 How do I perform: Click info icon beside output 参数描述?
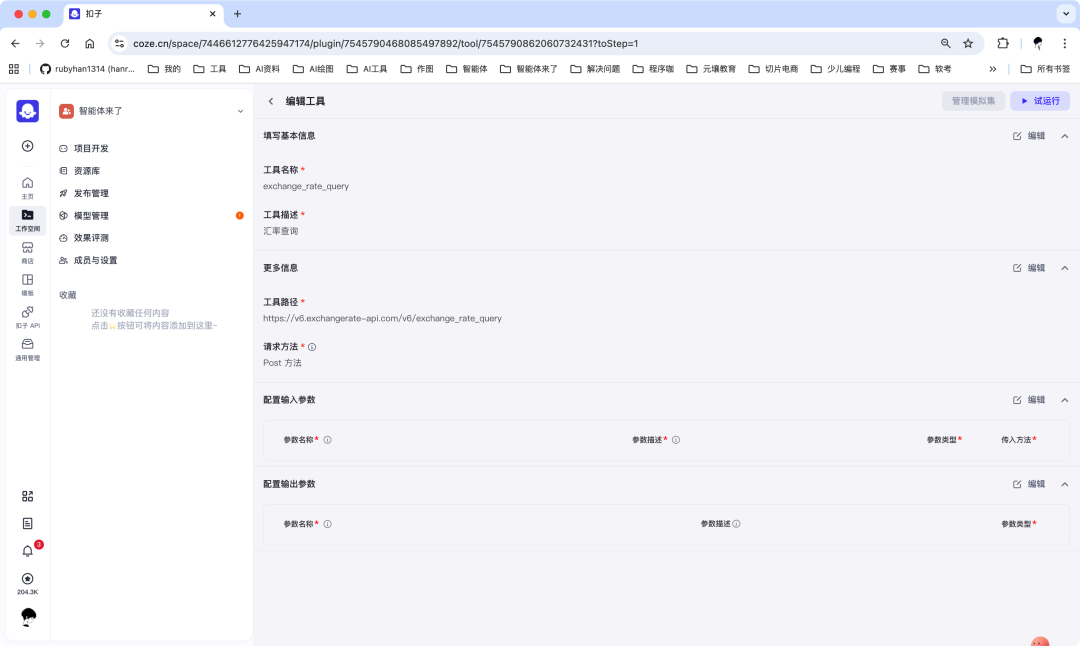coord(736,524)
